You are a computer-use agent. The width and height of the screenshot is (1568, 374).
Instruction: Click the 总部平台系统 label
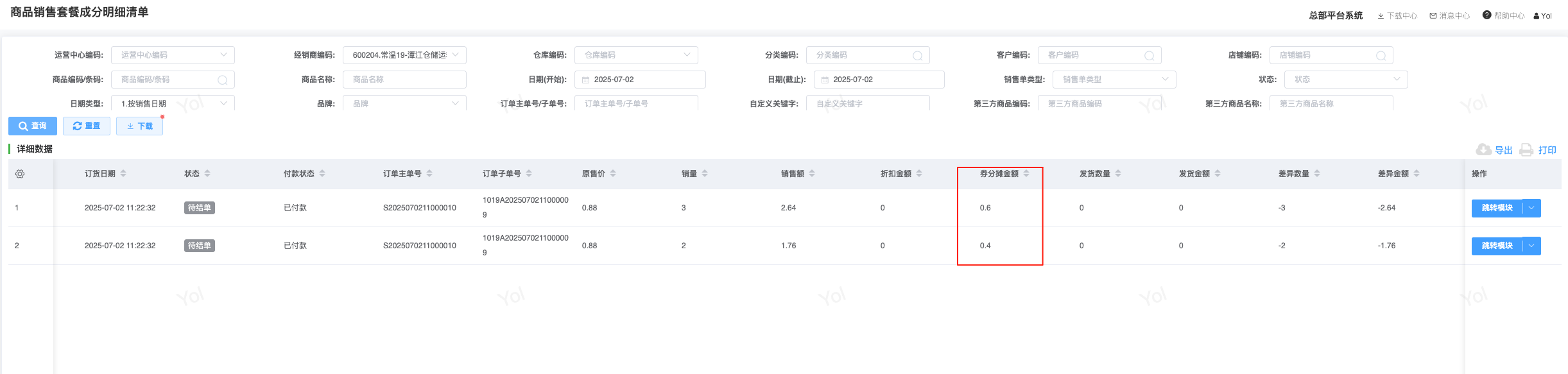tap(1336, 15)
